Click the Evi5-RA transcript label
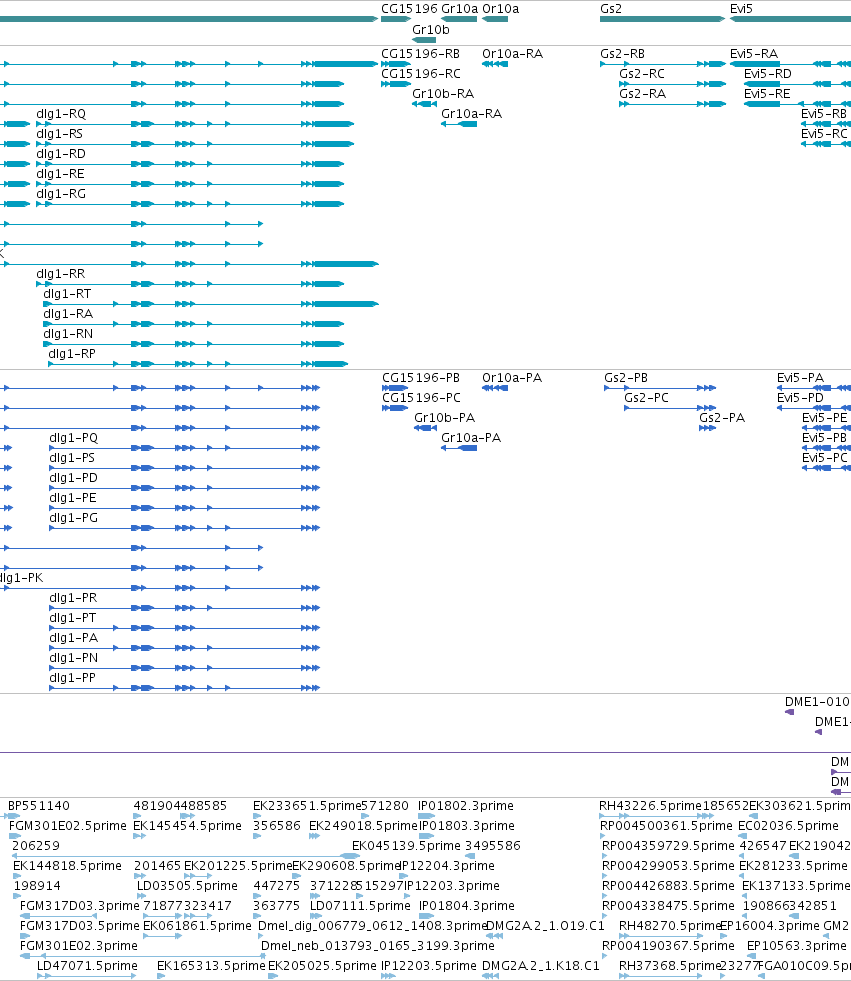851x981 pixels. [x=754, y=54]
